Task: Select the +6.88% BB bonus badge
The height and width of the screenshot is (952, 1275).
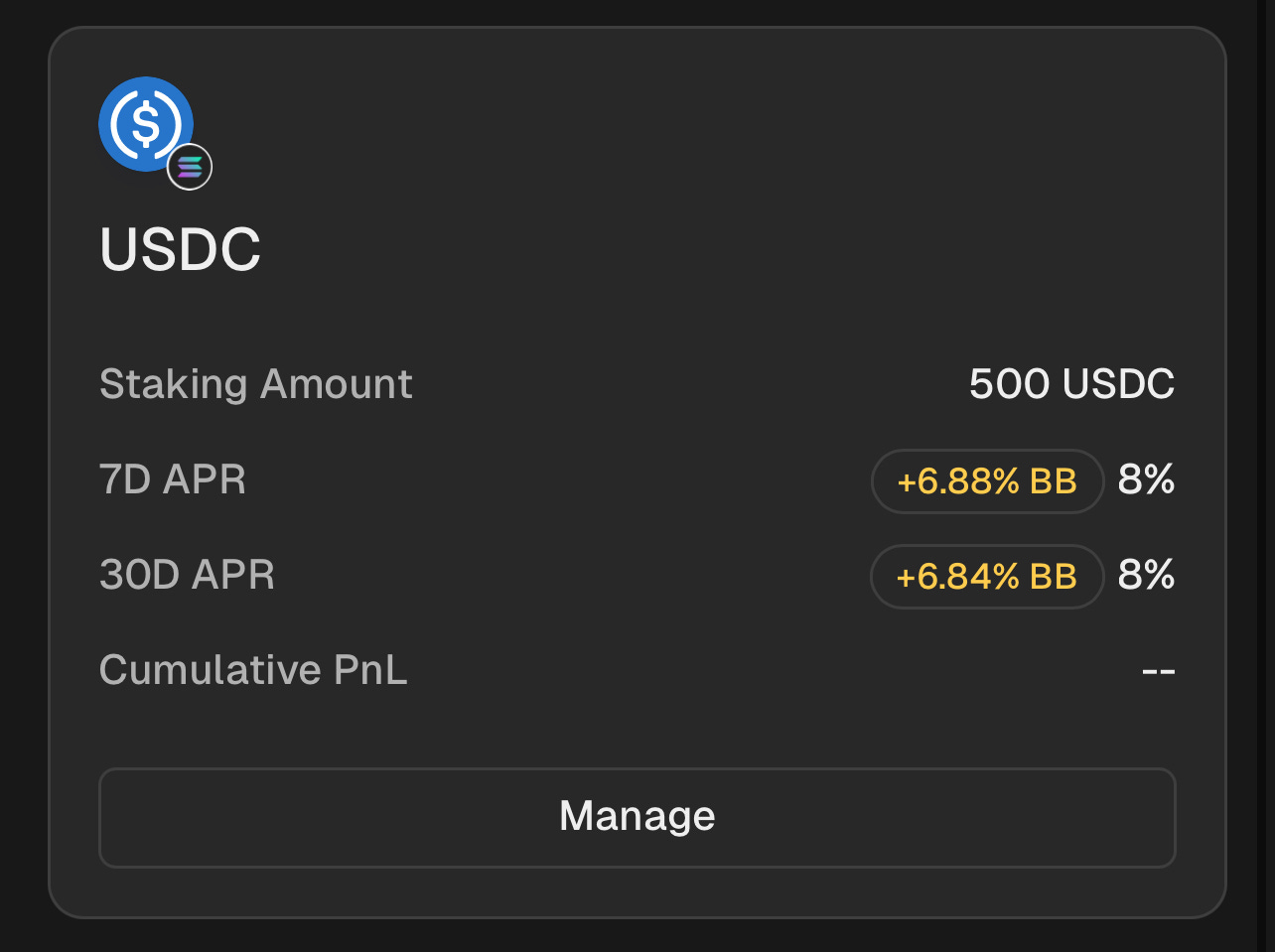Action: [987, 481]
